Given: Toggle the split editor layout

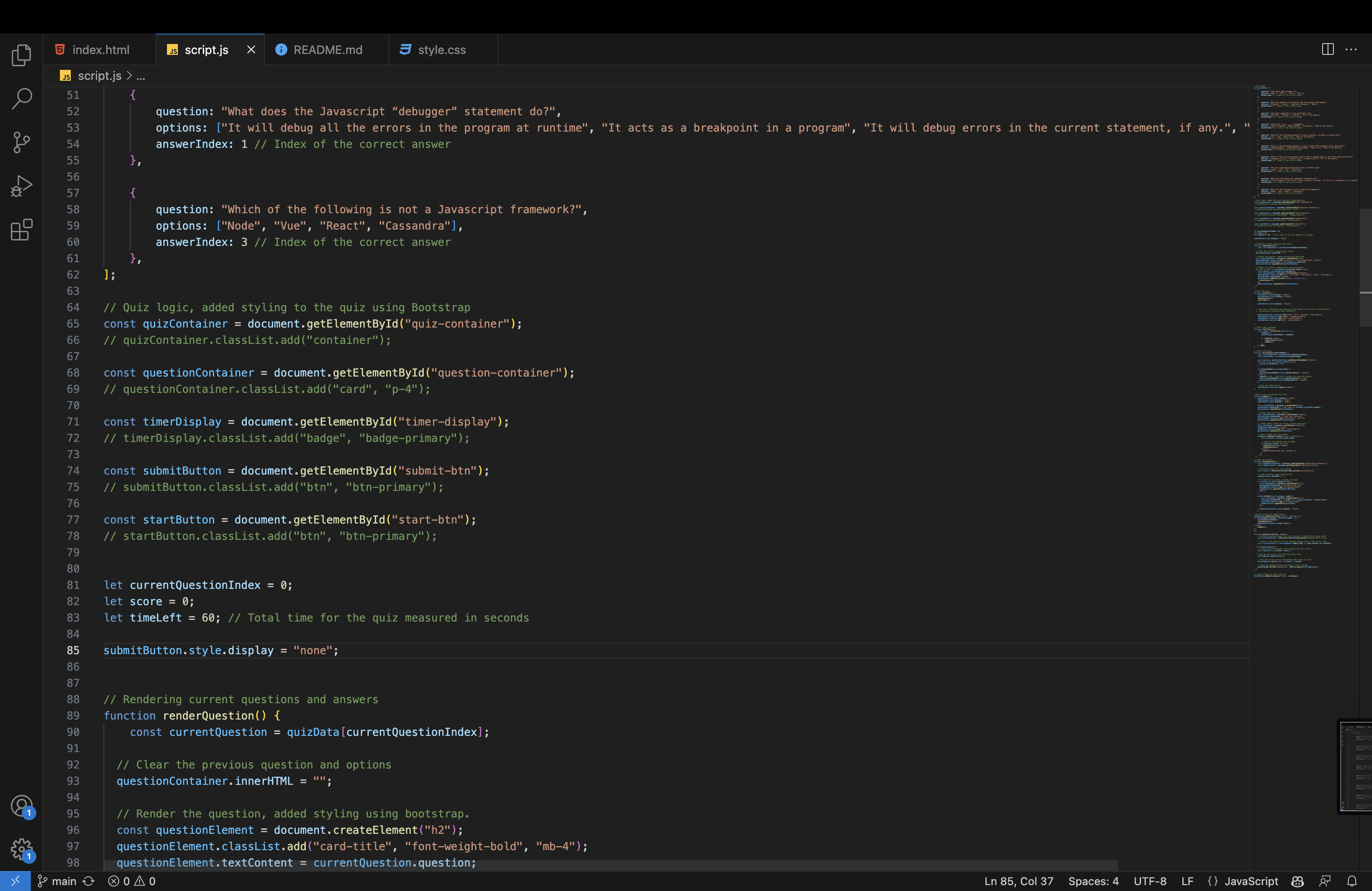Looking at the screenshot, I should (1327, 49).
